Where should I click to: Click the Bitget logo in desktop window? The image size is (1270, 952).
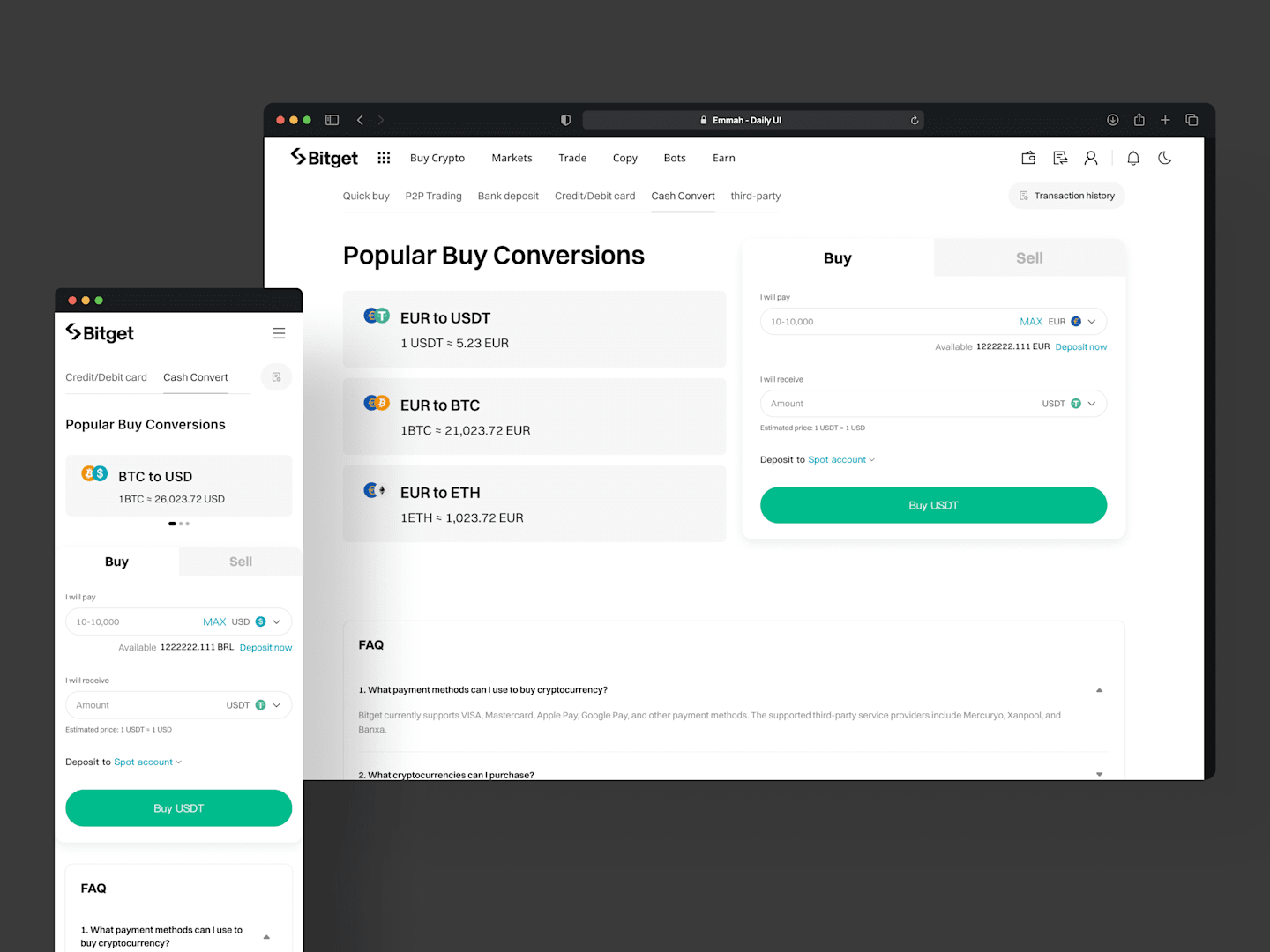(x=325, y=158)
